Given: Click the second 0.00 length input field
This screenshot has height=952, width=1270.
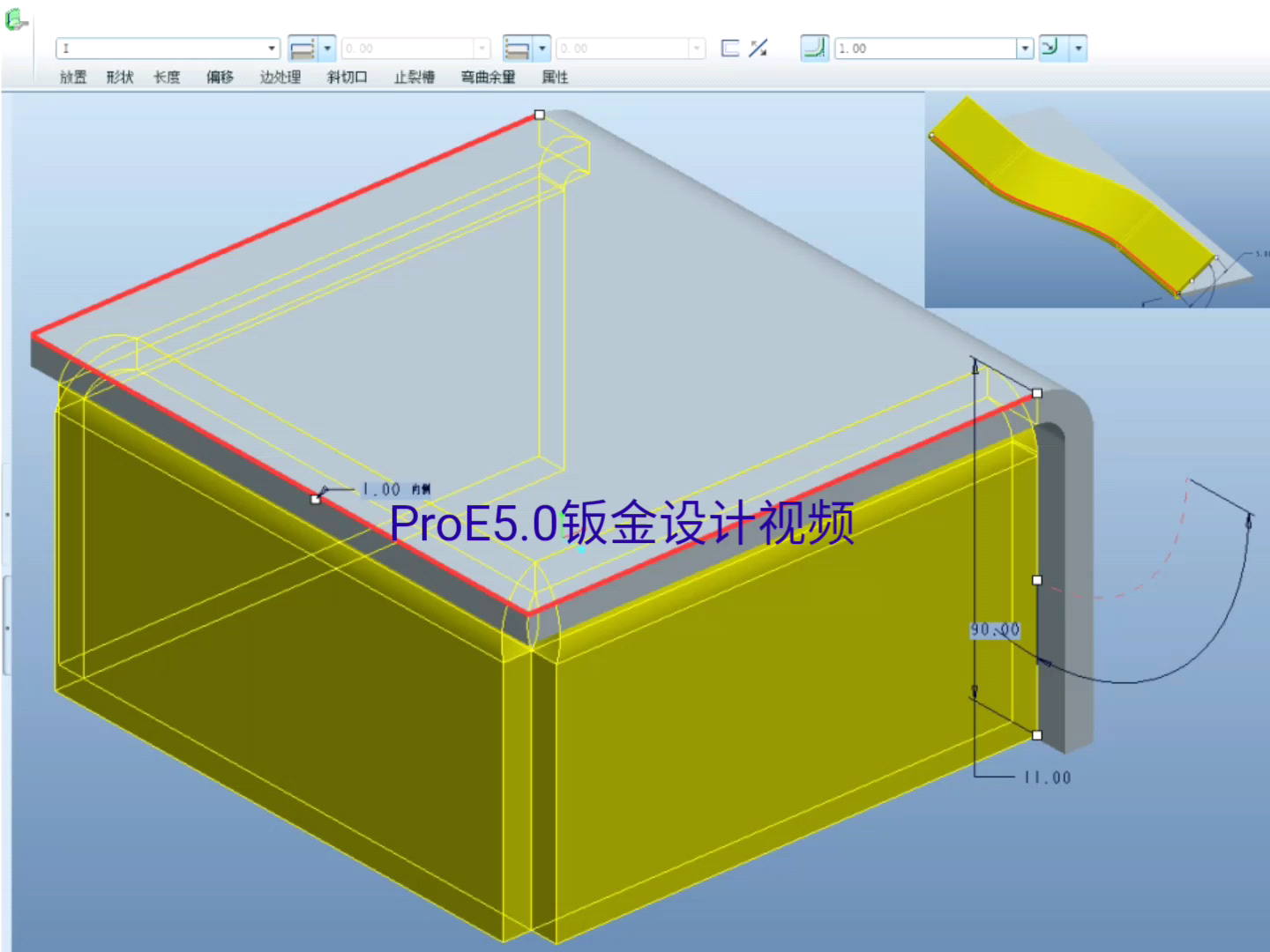Looking at the screenshot, I should (624, 48).
